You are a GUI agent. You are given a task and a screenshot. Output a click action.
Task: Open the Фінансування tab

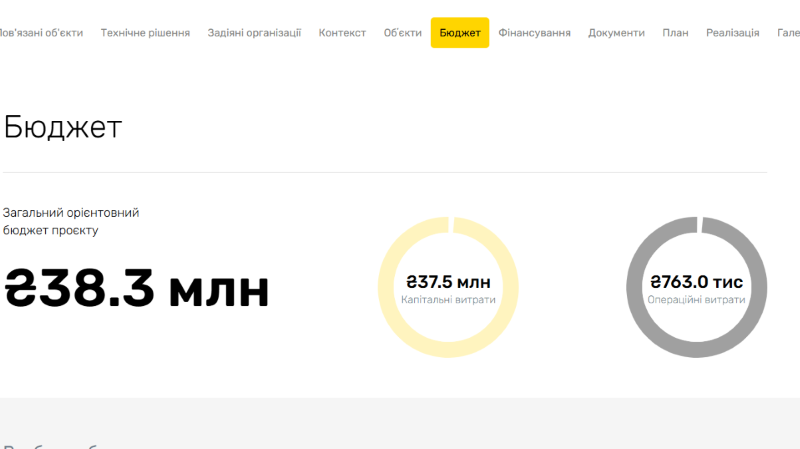point(534,33)
